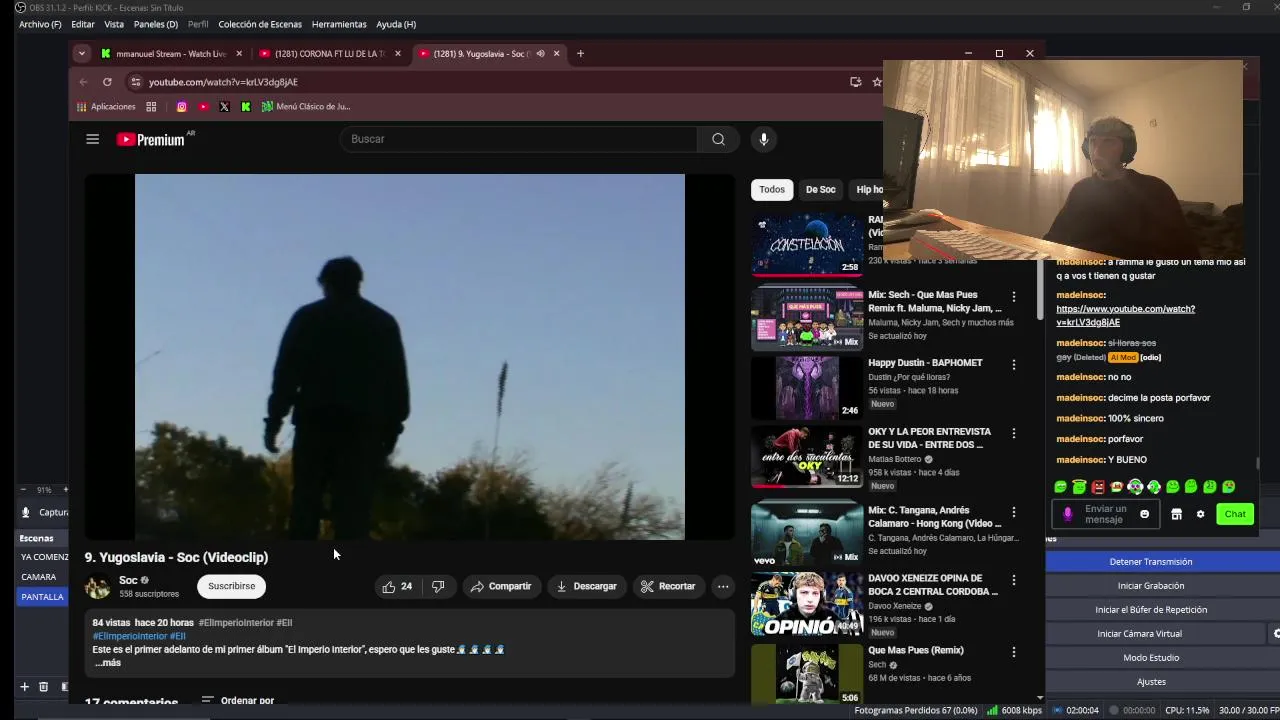Click the purple microphone in chat box
Screen dimensions: 1280x720
[1067, 514]
